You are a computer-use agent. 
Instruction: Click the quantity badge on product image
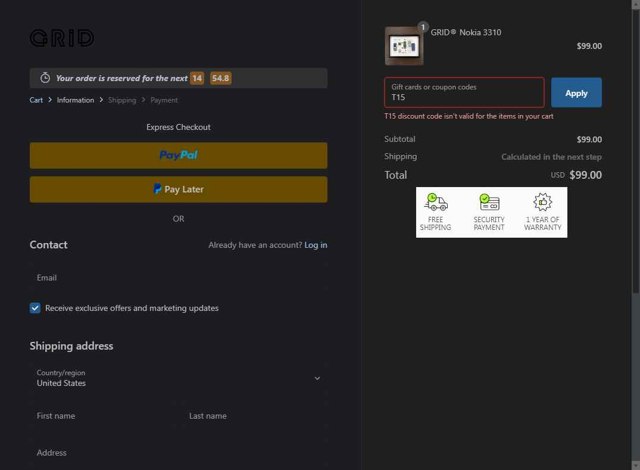423,27
